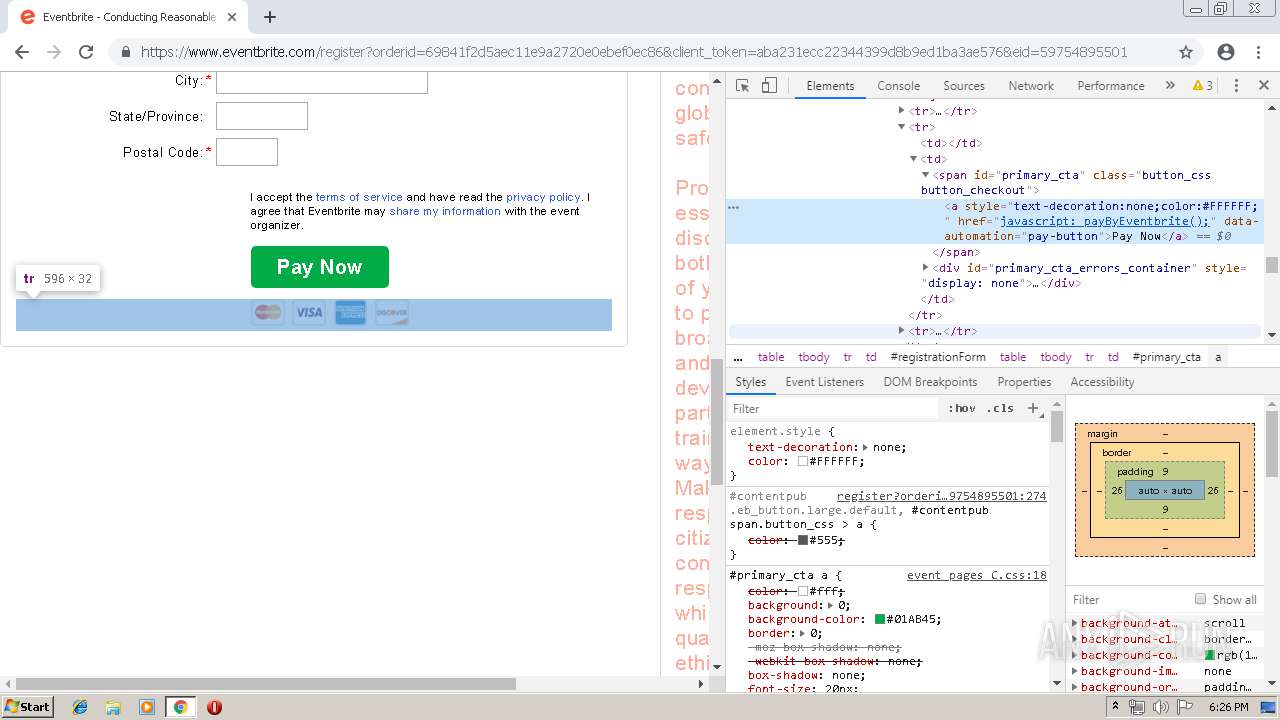Open media player from the taskbar
The width and height of the screenshot is (1280, 720).
coord(147,707)
